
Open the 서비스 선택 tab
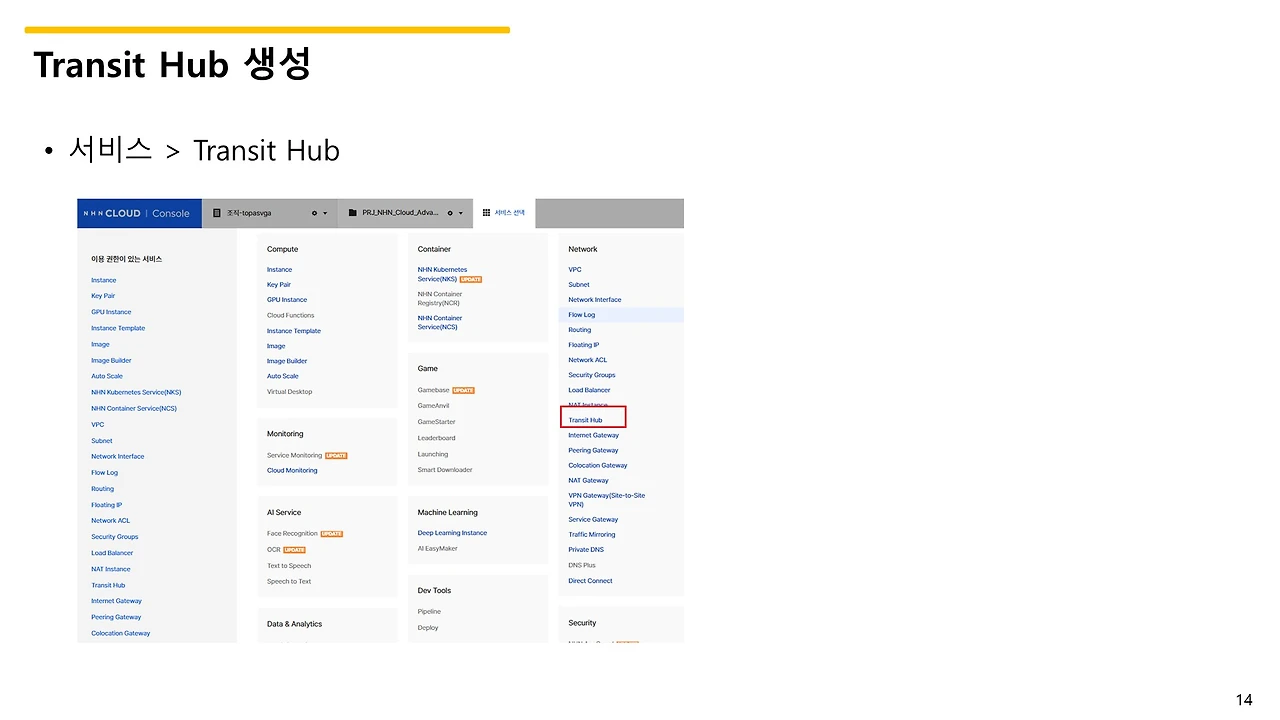(x=504, y=213)
